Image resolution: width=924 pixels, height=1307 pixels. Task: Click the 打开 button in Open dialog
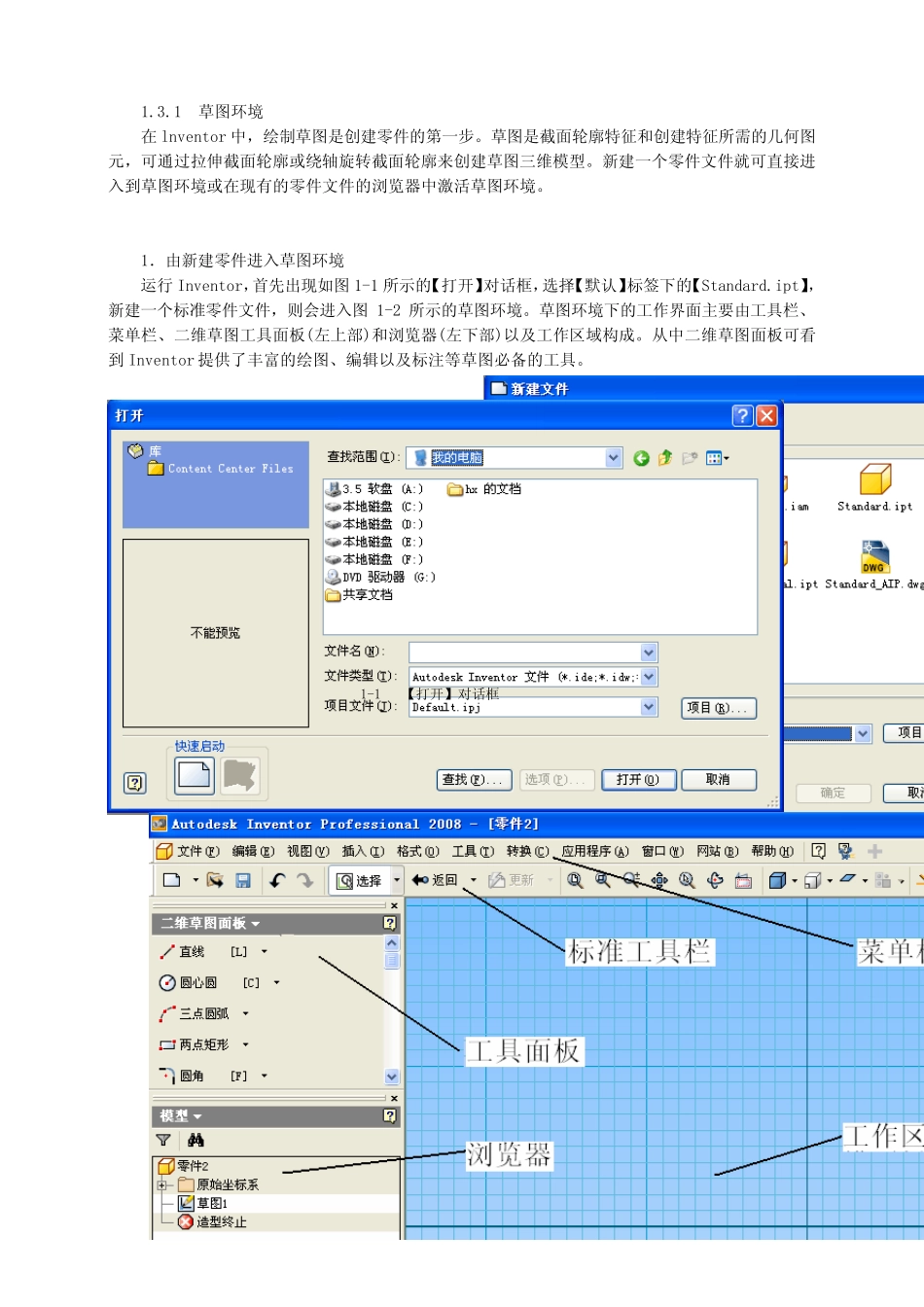click(x=638, y=780)
